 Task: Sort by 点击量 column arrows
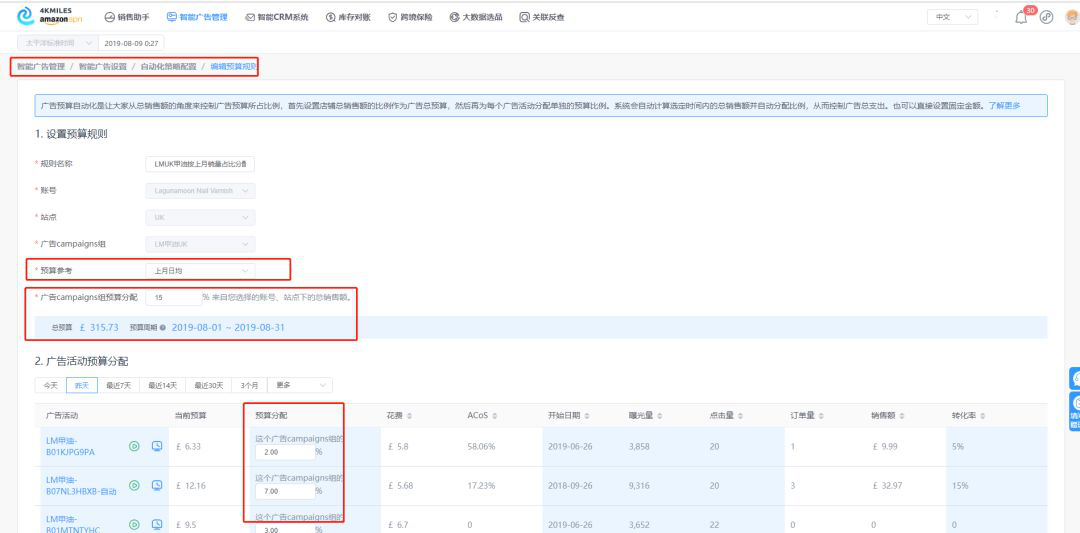[740, 416]
